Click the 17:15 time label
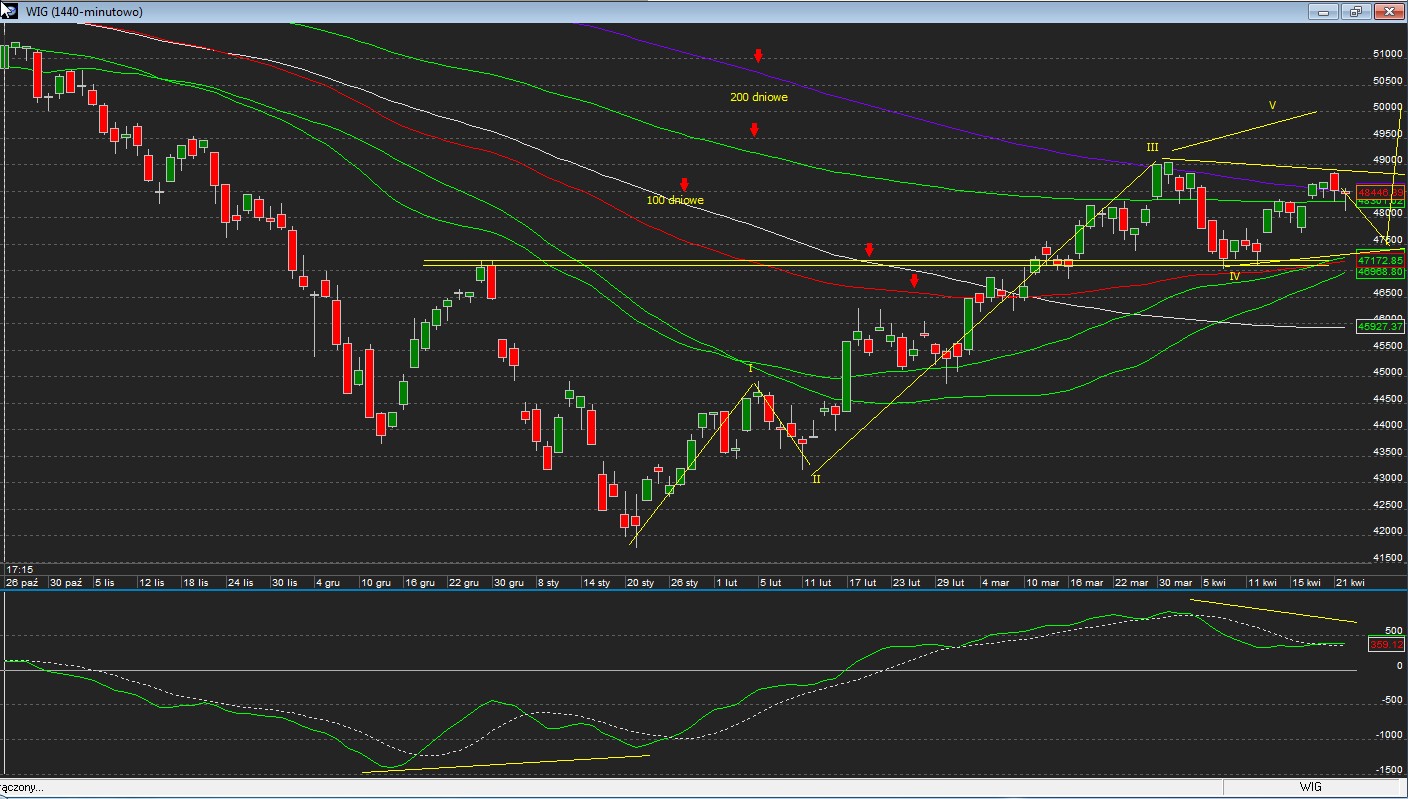Image resolution: width=1408 pixels, height=799 pixels. tap(19, 569)
